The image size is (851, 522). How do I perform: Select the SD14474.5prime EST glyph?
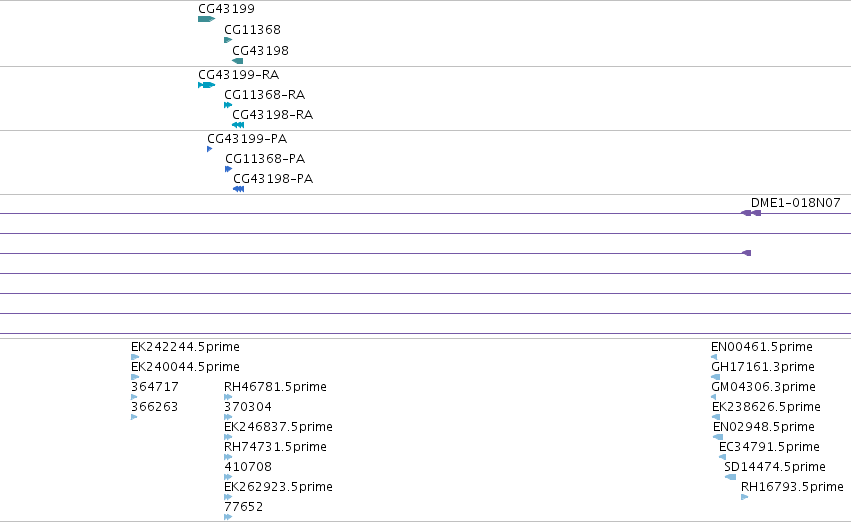click(731, 477)
